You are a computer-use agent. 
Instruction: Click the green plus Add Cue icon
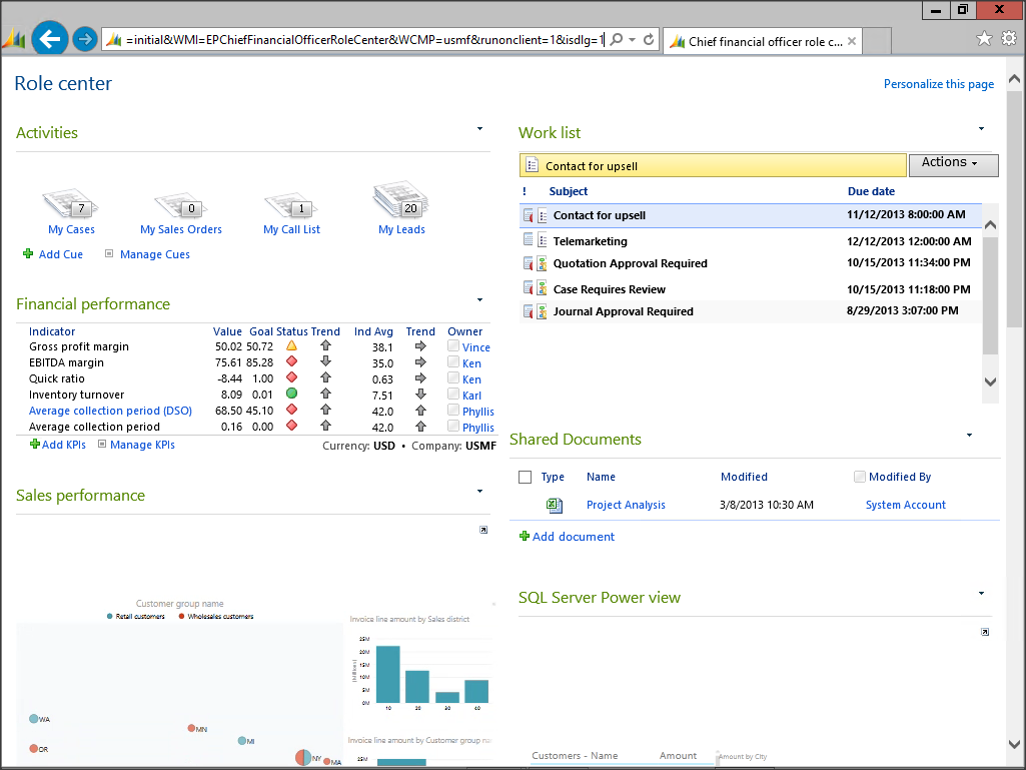(x=28, y=254)
